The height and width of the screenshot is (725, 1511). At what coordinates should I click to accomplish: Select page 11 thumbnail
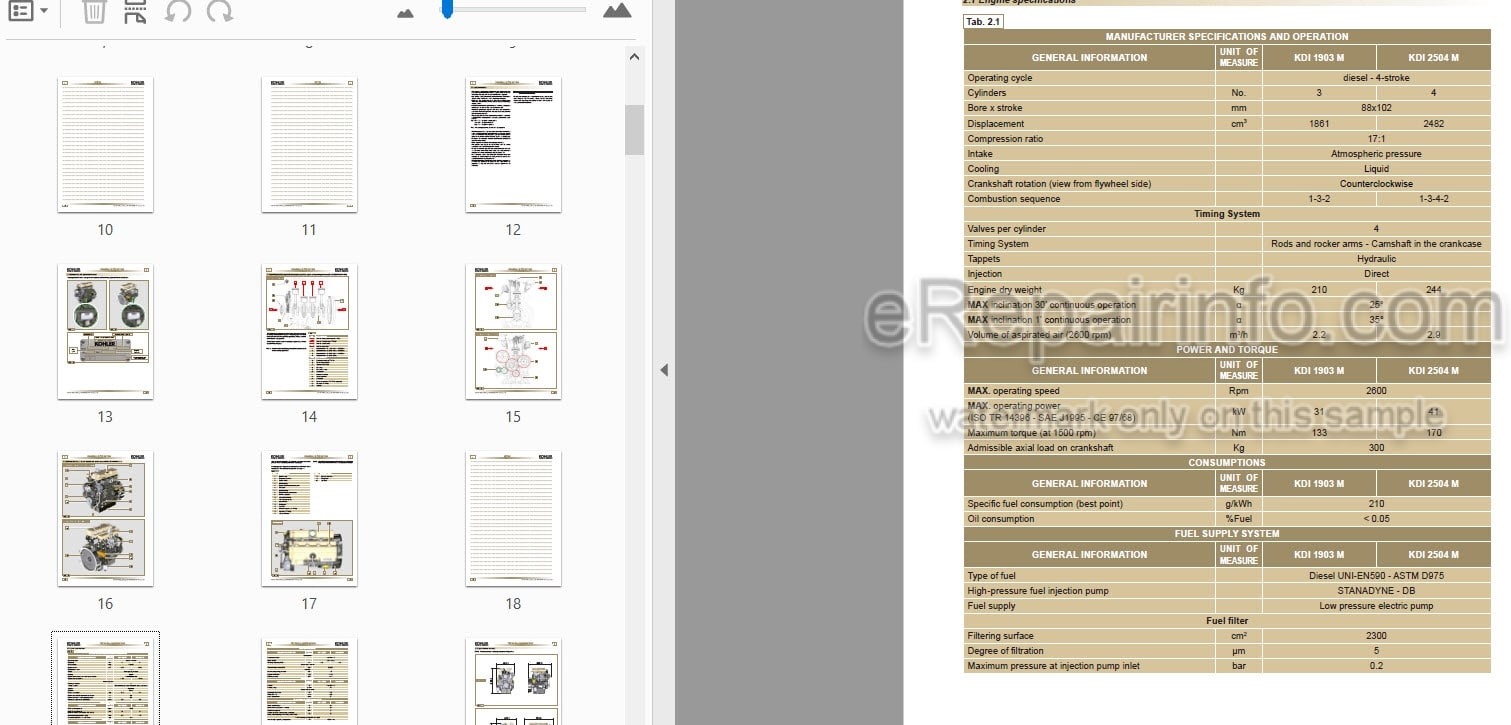click(x=309, y=145)
